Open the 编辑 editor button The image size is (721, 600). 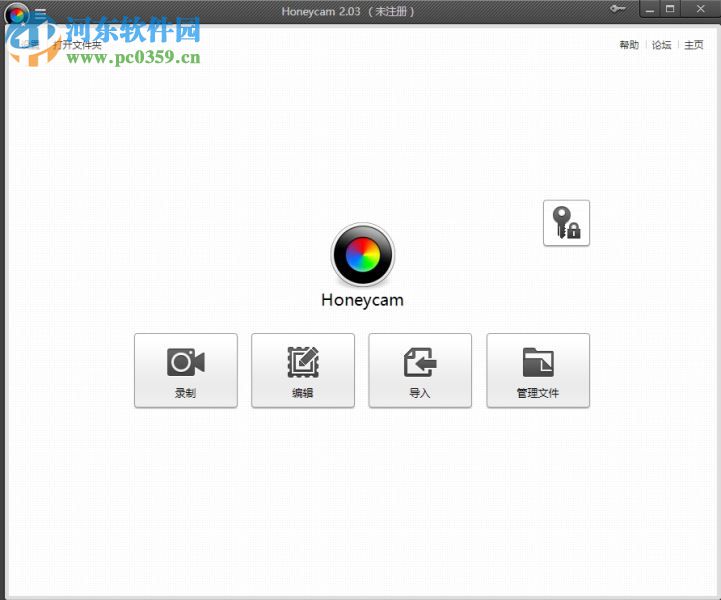303,371
